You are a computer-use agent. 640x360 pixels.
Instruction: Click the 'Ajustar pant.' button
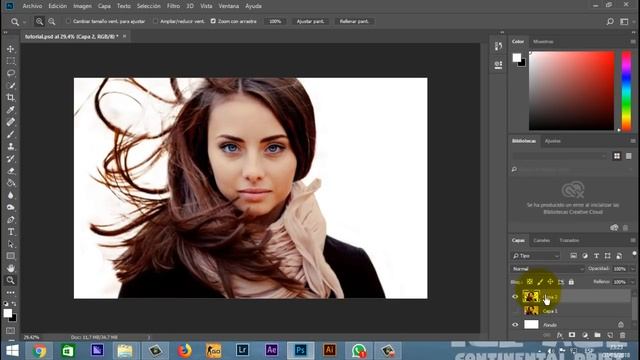coord(310,21)
